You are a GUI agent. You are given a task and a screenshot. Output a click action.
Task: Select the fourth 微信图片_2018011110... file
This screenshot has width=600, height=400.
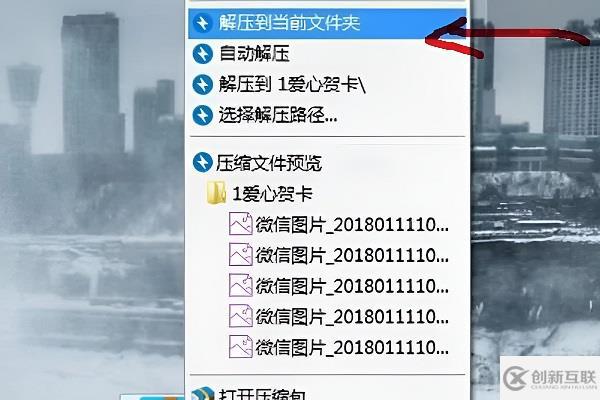[x=339, y=316]
